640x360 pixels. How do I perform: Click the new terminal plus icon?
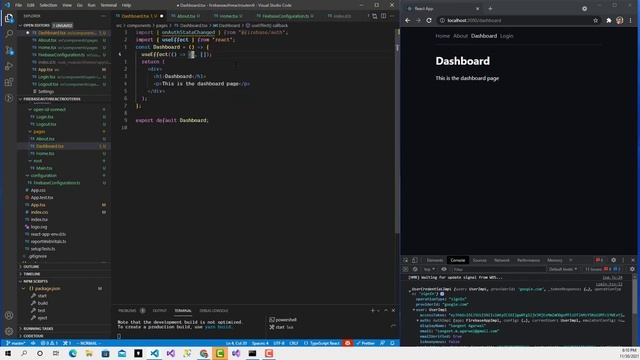372,311
